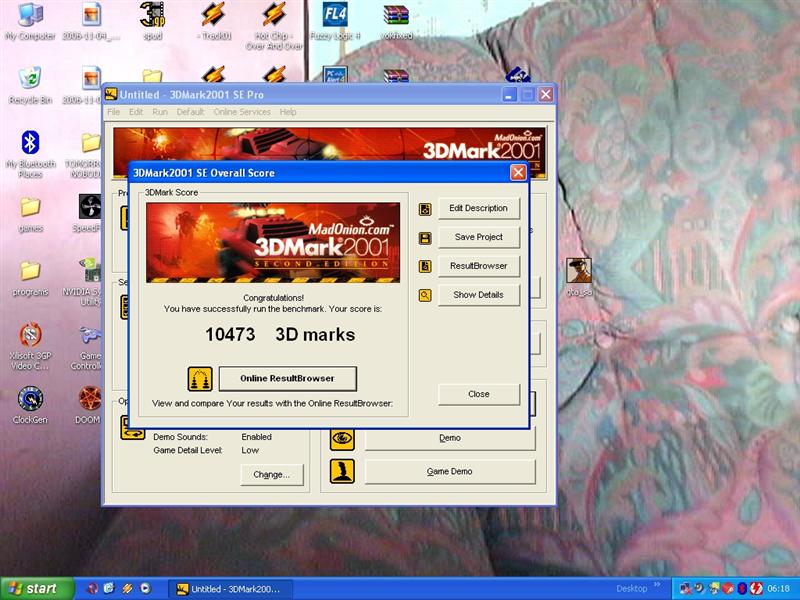Click the ResultBrowser button
Viewport: 800px width, 600px height.
point(479,266)
